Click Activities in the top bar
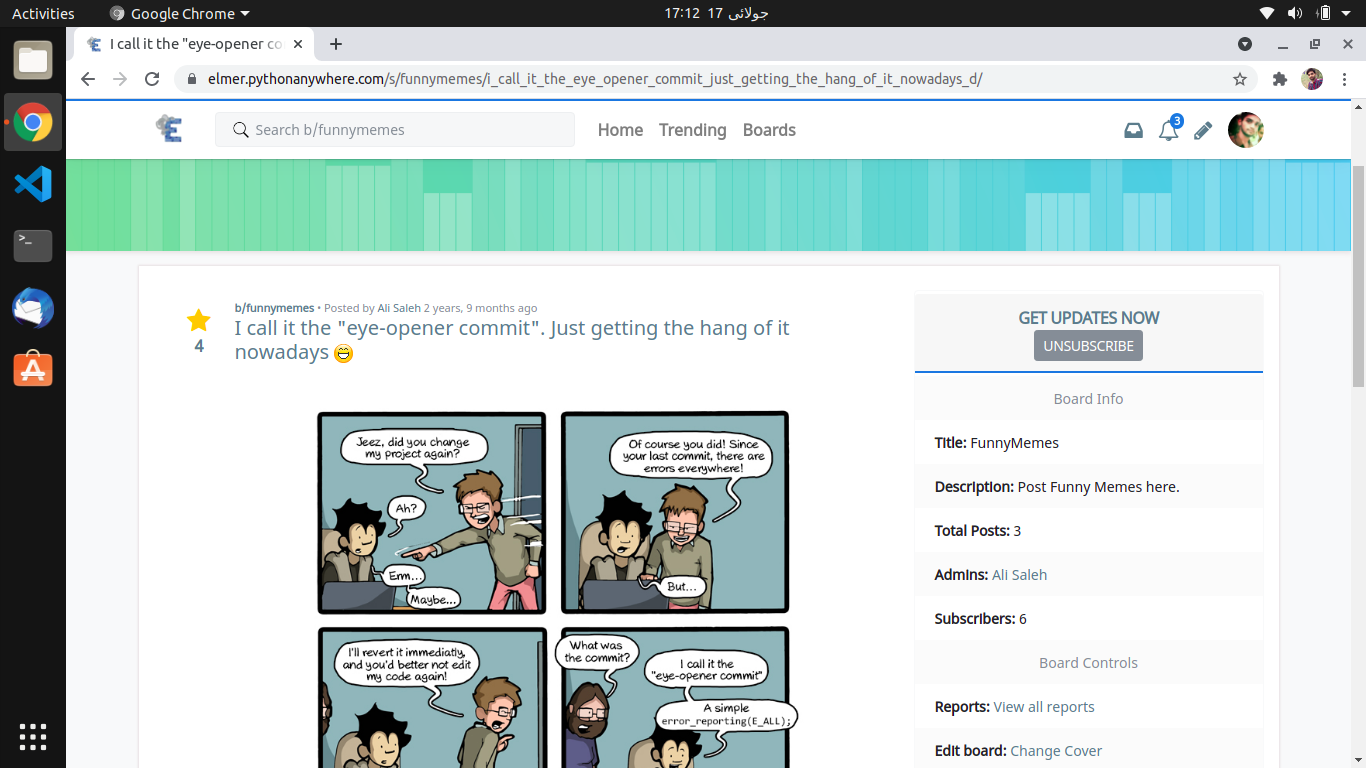This screenshot has width=1366, height=768. (x=43, y=13)
